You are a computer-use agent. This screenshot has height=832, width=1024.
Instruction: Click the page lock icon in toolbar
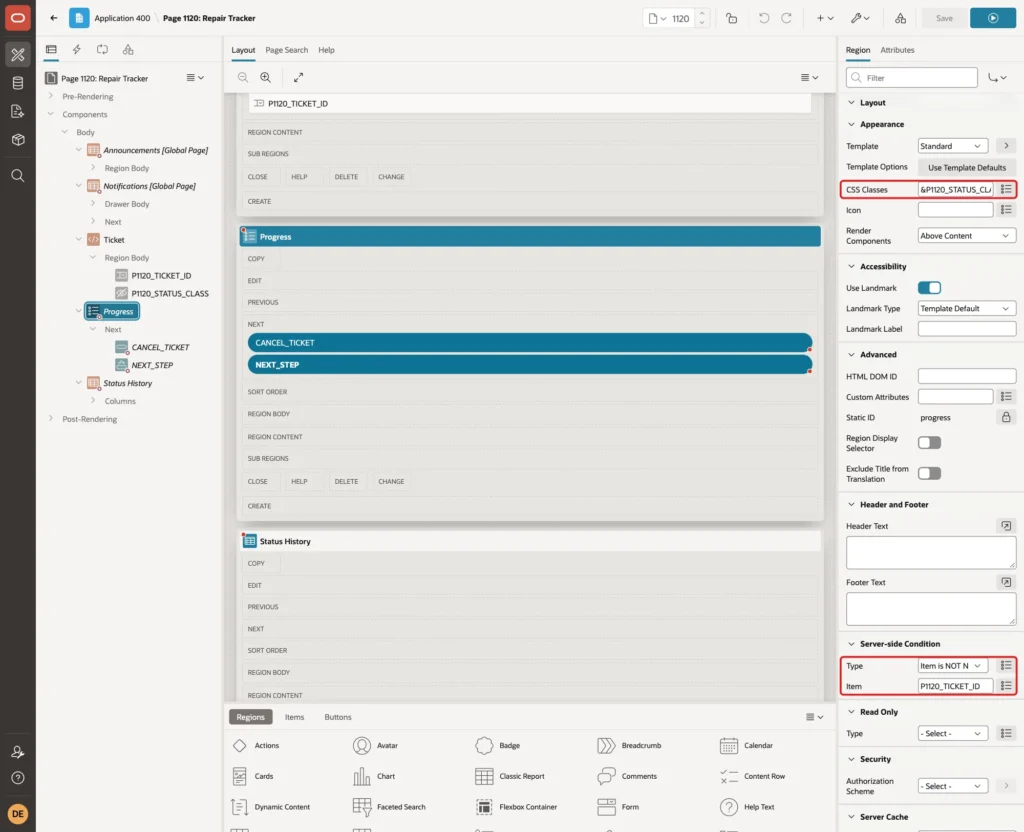(731, 18)
